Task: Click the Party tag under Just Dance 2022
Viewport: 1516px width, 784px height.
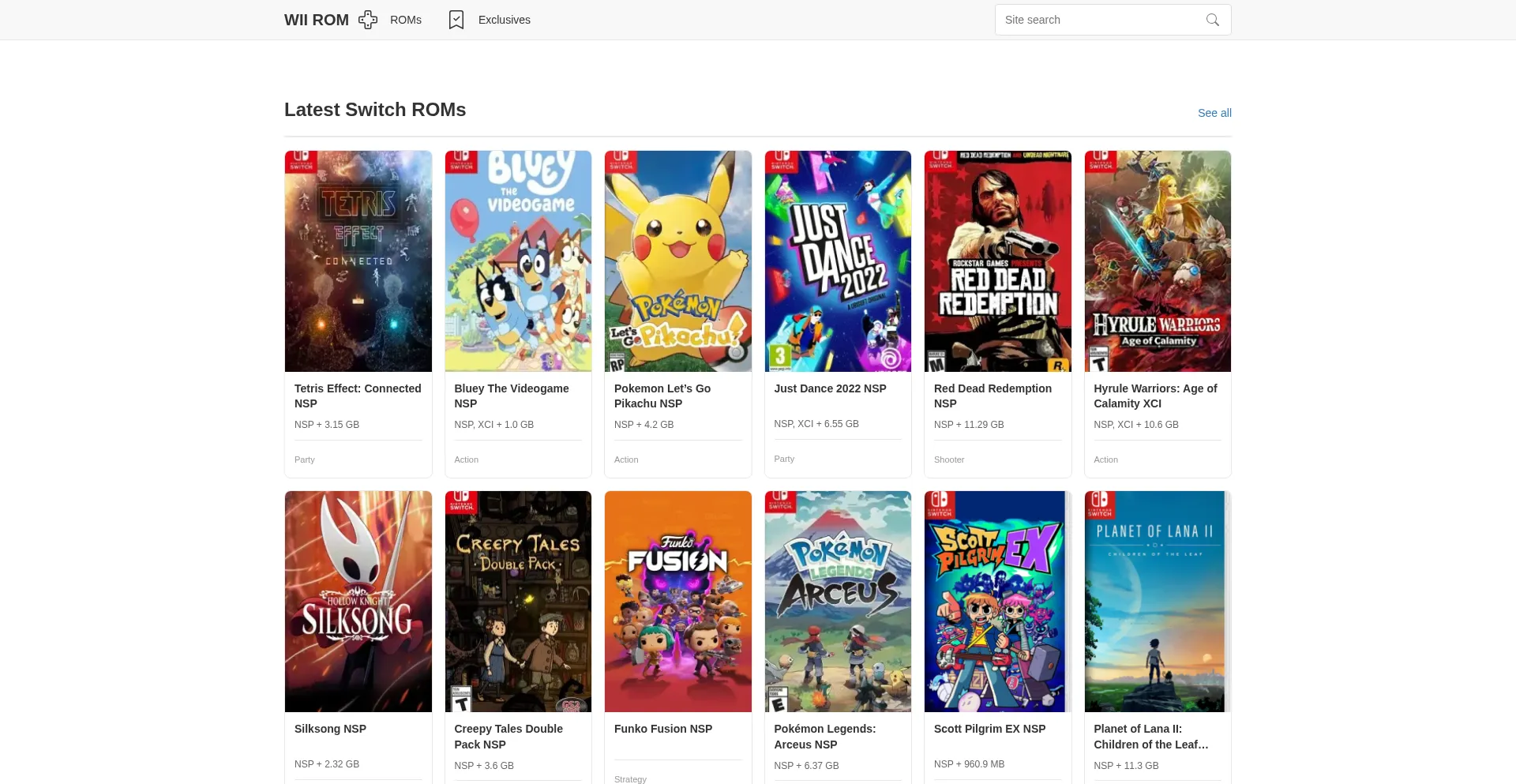Action: pyautogui.click(x=784, y=459)
